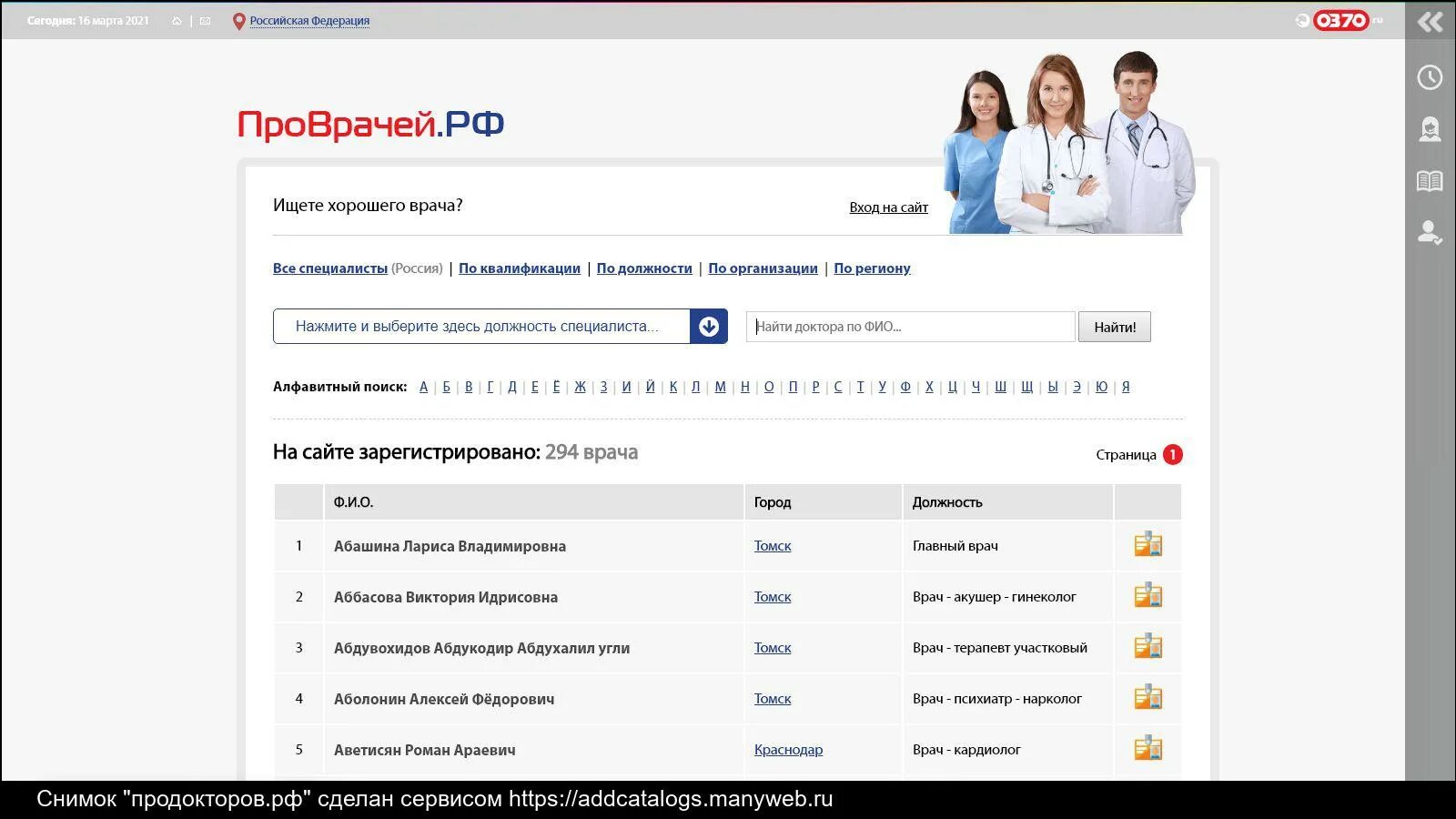Select letter Б in alphabetical search
The width and height of the screenshot is (1456, 819).
point(445,386)
